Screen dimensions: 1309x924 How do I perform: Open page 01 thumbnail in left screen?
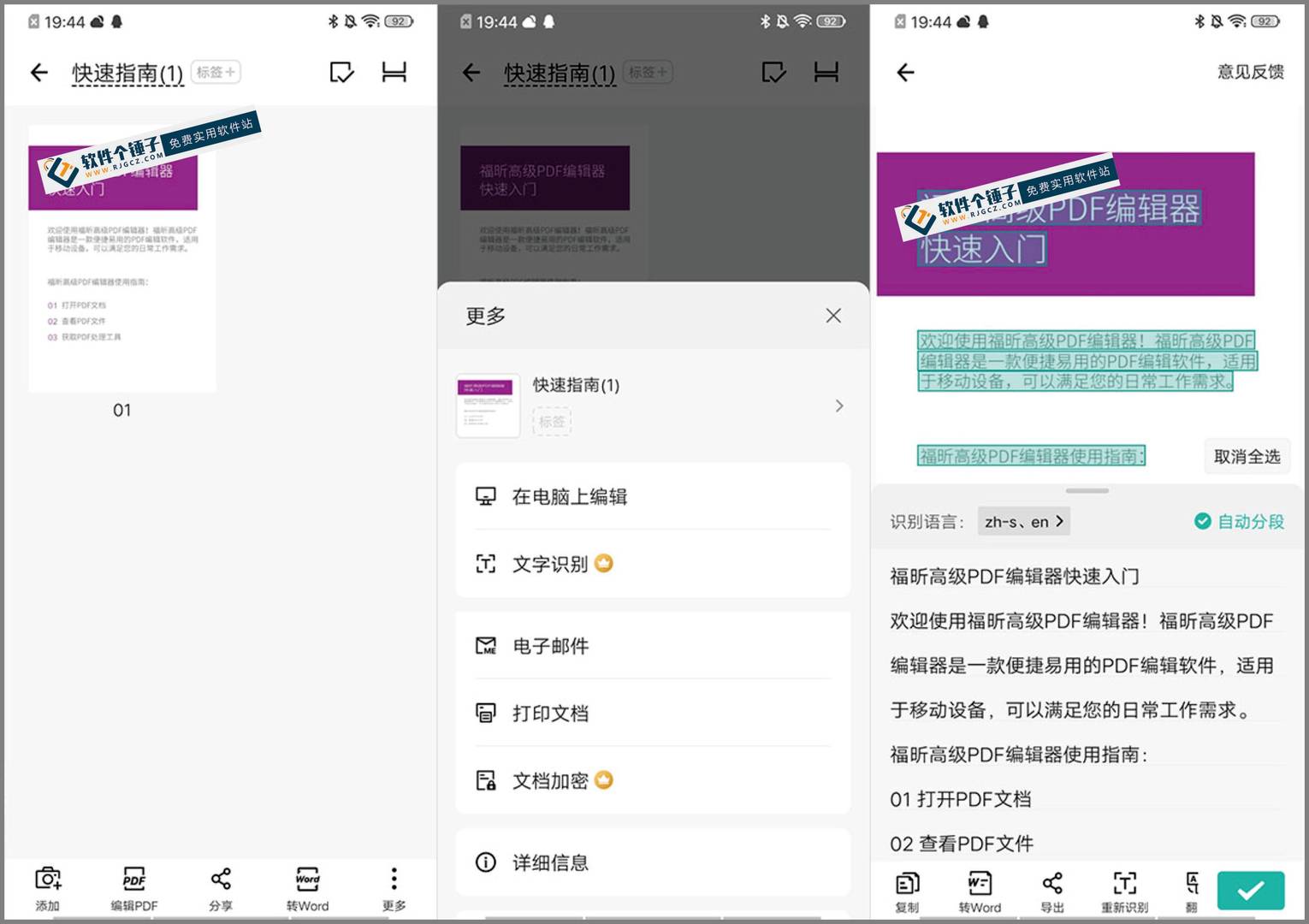click(x=122, y=258)
